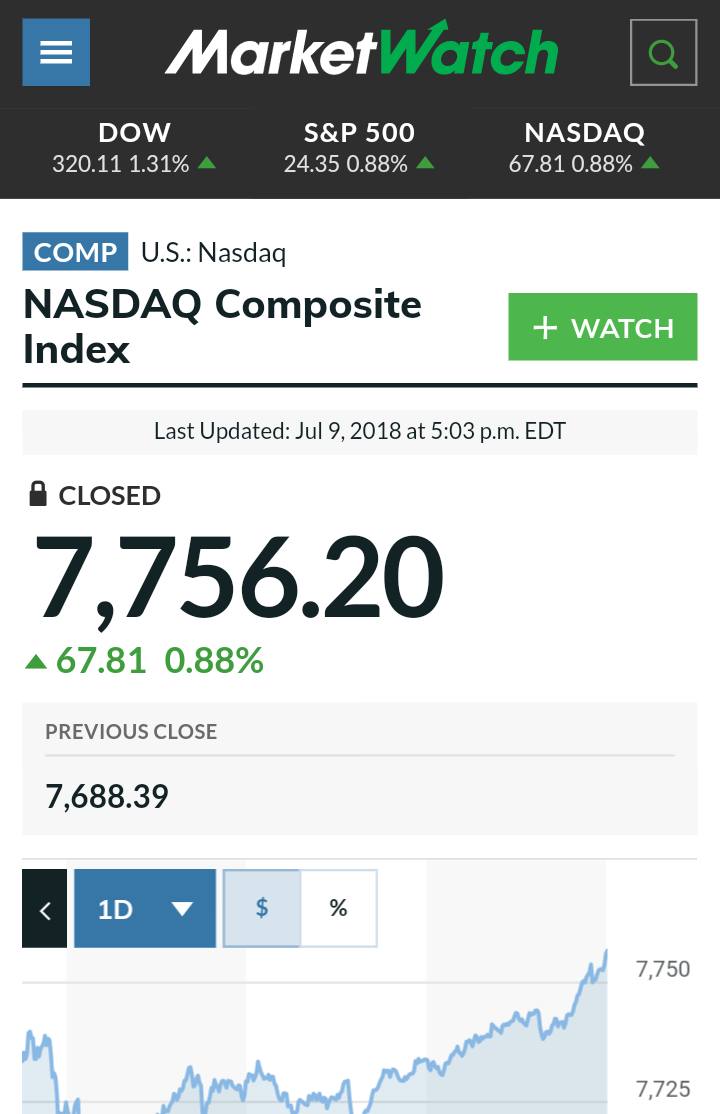720x1114 pixels.
Task: Click the previous close value 7,688.39
Action: [x=107, y=797]
